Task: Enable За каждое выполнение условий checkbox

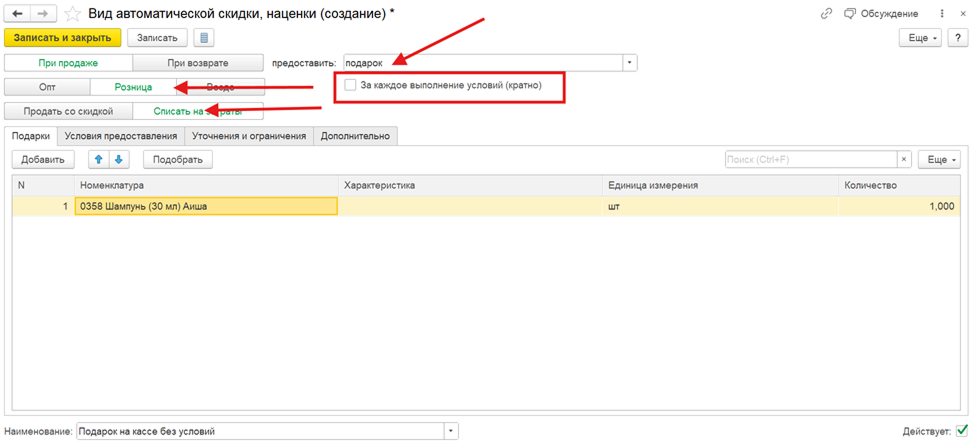Action: (x=350, y=85)
